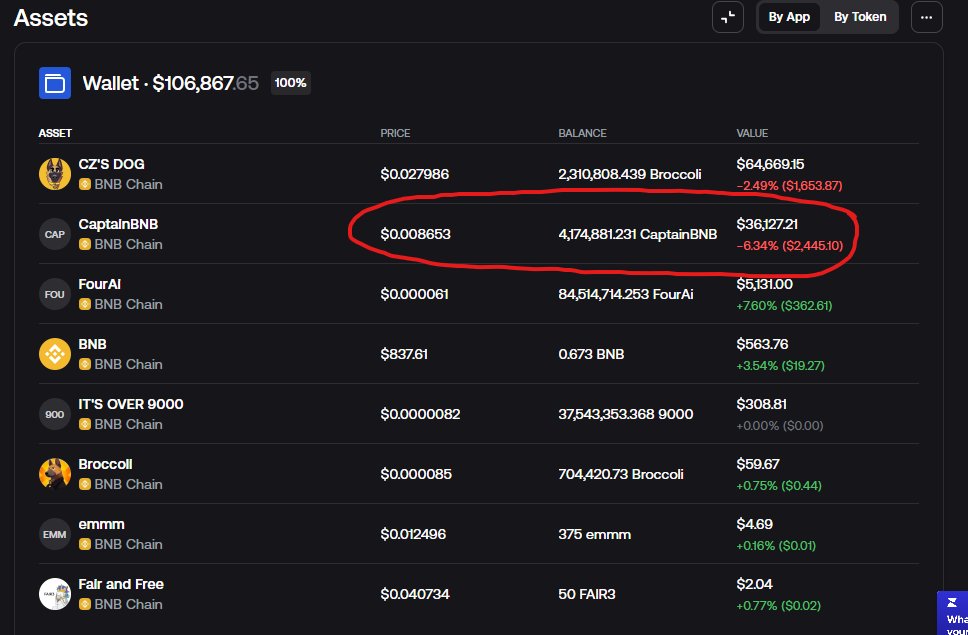This screenshot has height=635, width=968.
Task: Click the FOU token avatar
Action: tap(55, 294)
